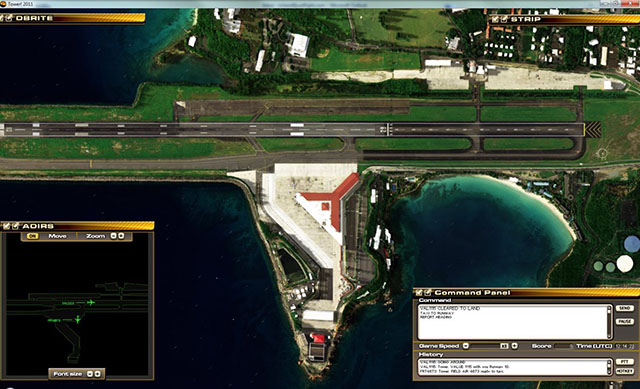This screenshot has height=389, width=640.
Task: Click the first icon in the Command Panel header
Action: click(x=419, y=292)
